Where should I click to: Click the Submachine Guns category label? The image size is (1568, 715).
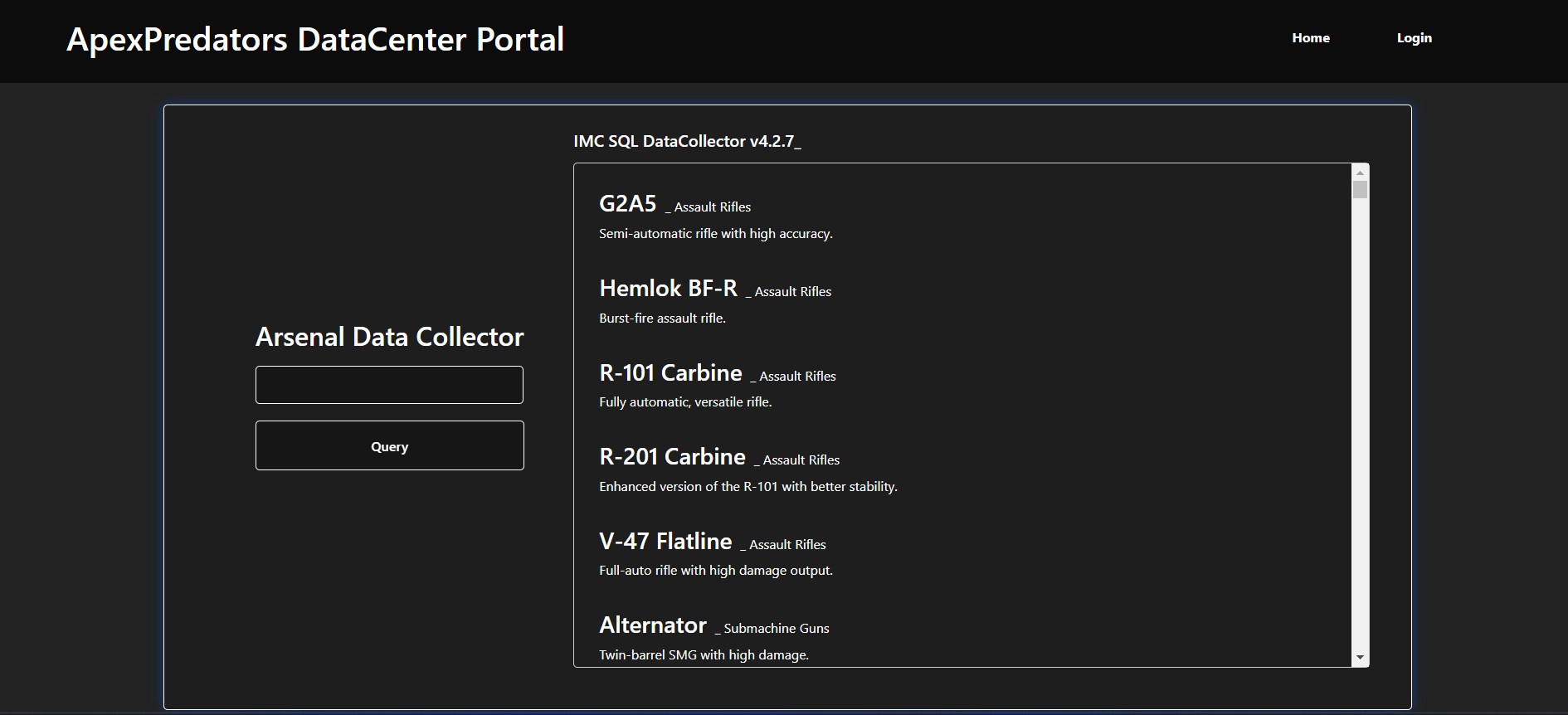tap(776, 629)
